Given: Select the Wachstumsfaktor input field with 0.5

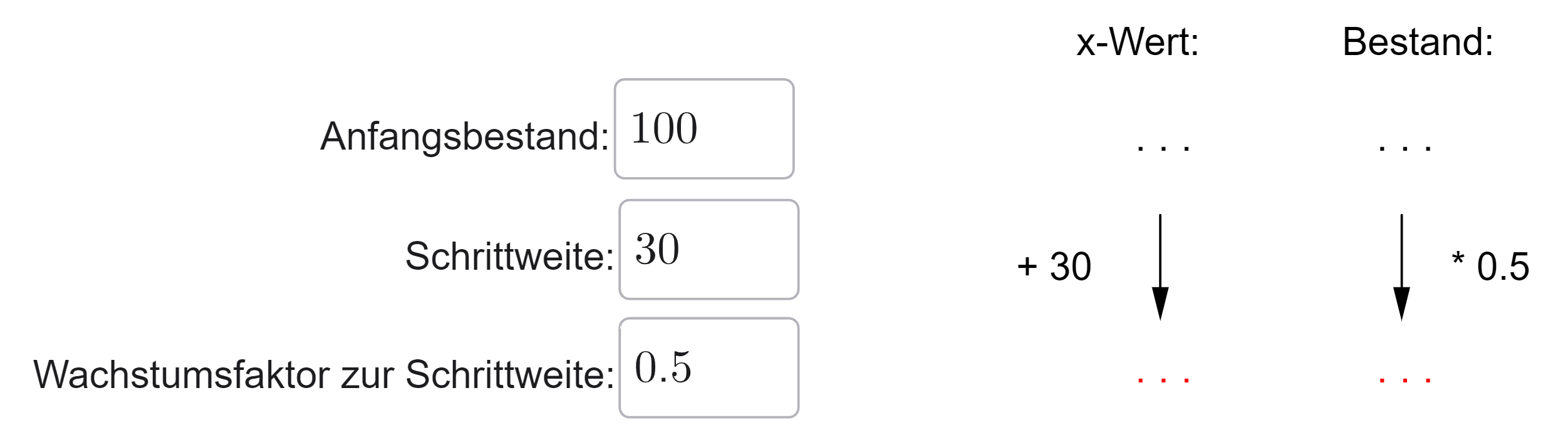Looking at the screenshot, I should coord(709,368).
